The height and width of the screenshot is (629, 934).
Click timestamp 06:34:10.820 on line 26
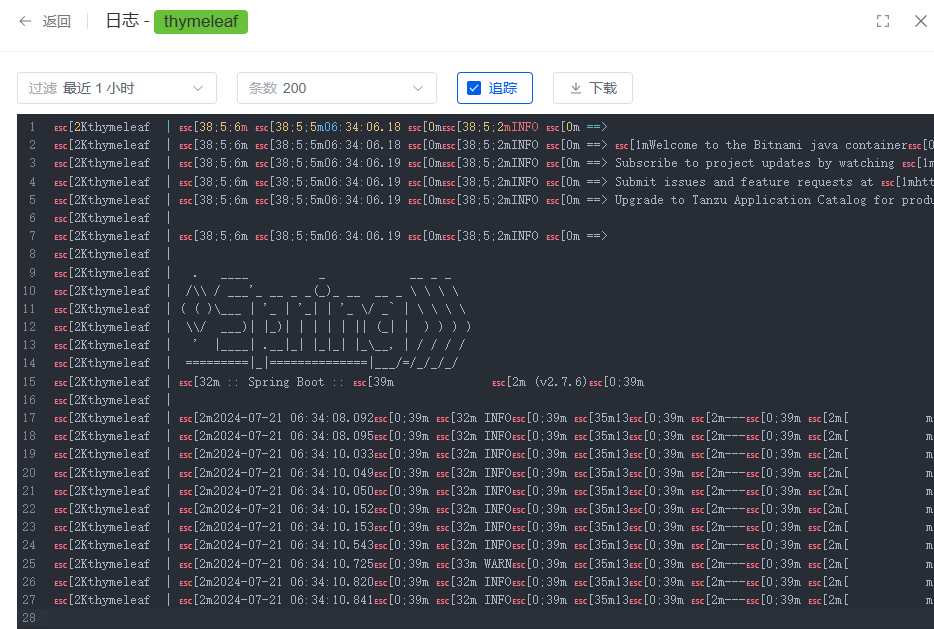click(x=332, y=581)
